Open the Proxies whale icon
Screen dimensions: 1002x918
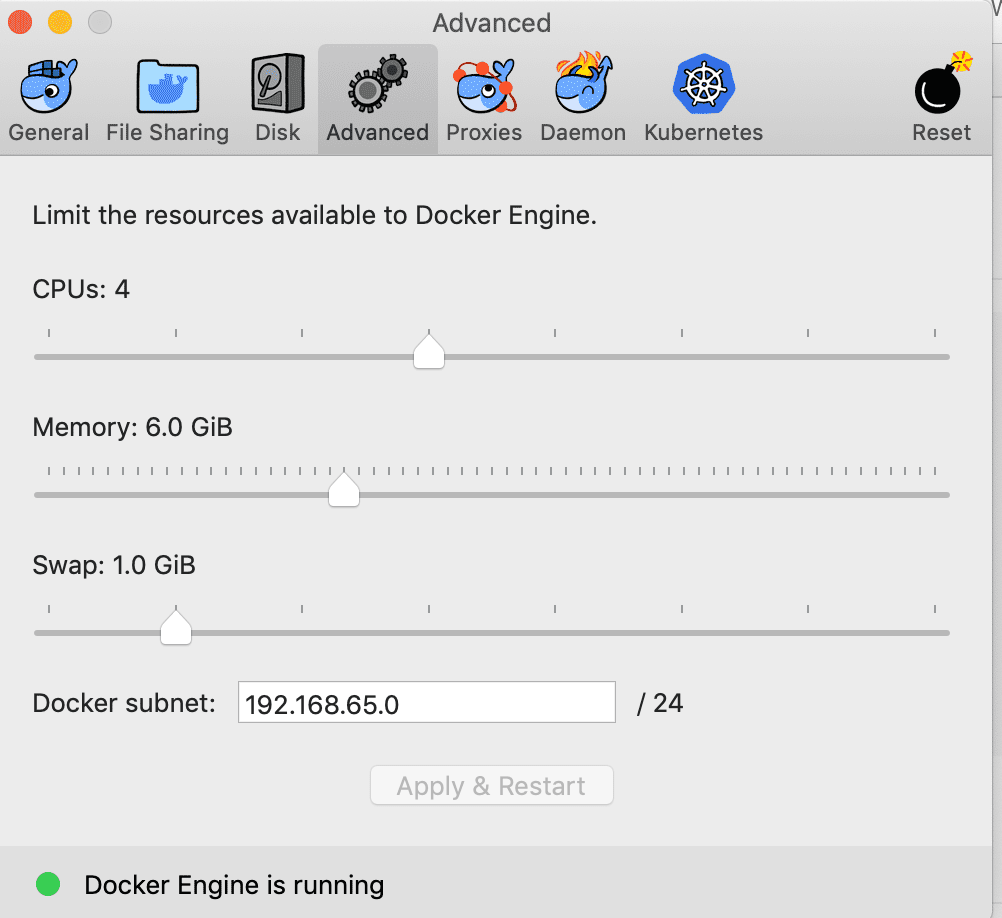[x=484, y=86]
